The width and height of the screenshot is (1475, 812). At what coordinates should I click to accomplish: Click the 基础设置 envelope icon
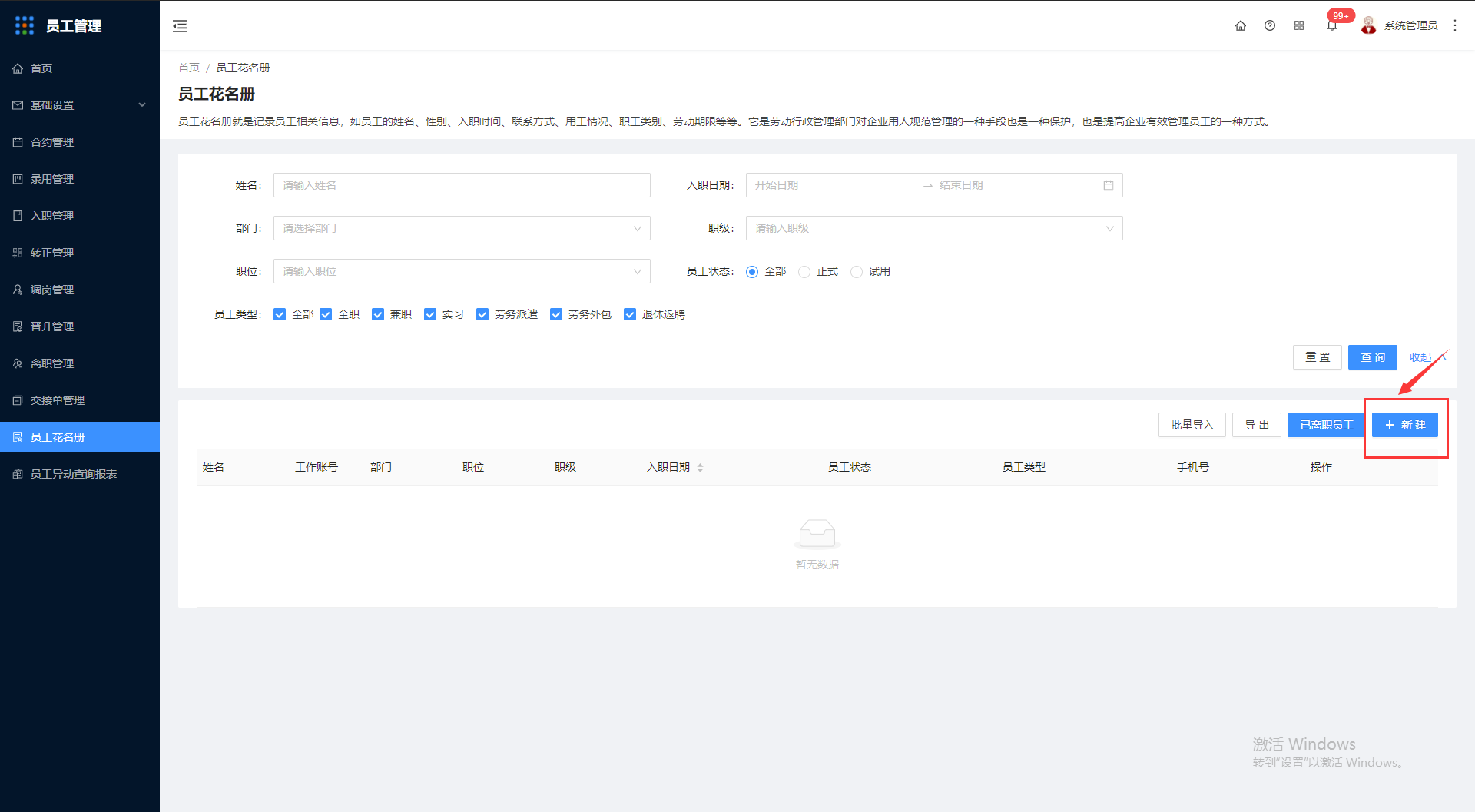click(x=18, y=105)
